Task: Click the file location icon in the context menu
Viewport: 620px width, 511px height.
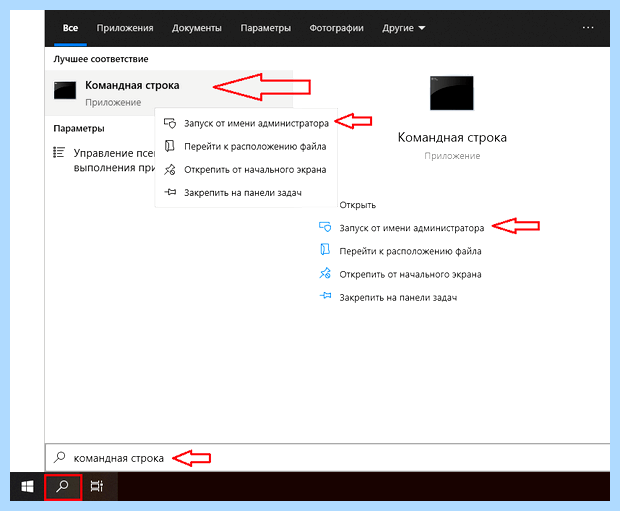Action: click(170, 146)
